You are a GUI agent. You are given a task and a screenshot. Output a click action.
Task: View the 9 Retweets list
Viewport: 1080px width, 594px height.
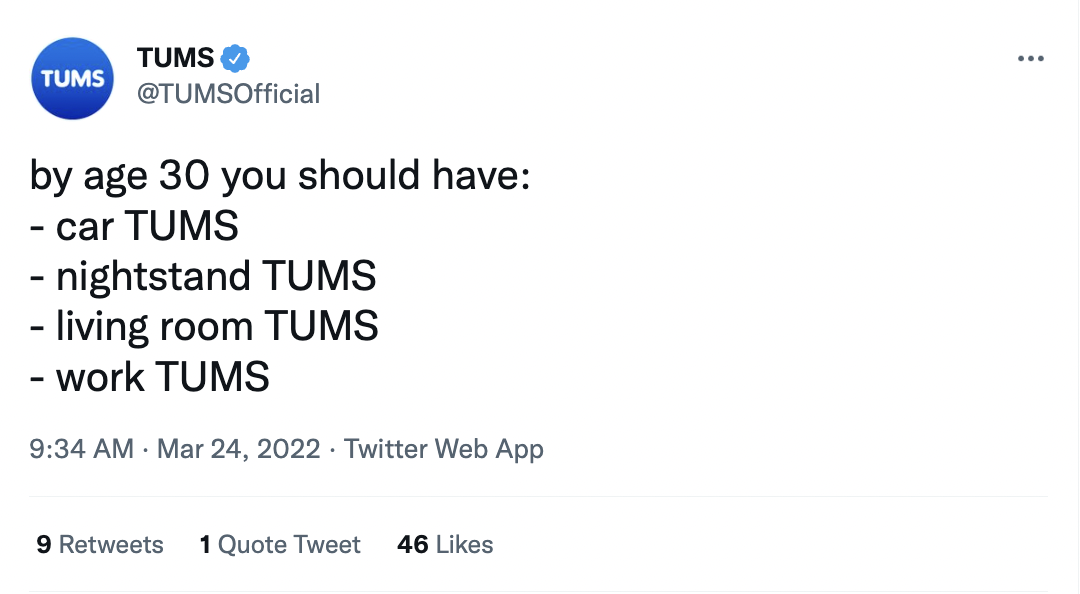[x=100, y=544]
